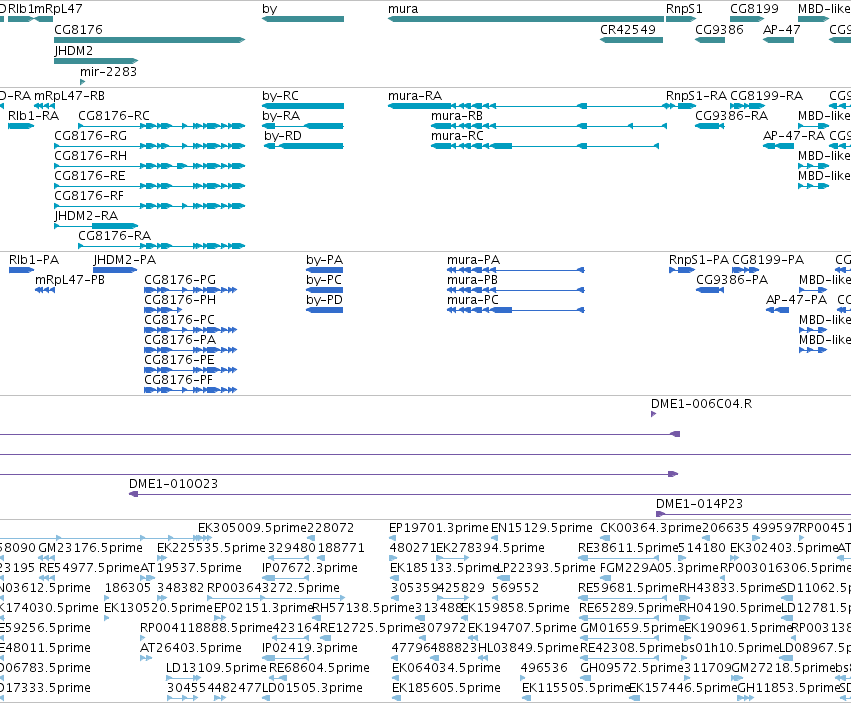Click EST EK305009.5prime

252,528
